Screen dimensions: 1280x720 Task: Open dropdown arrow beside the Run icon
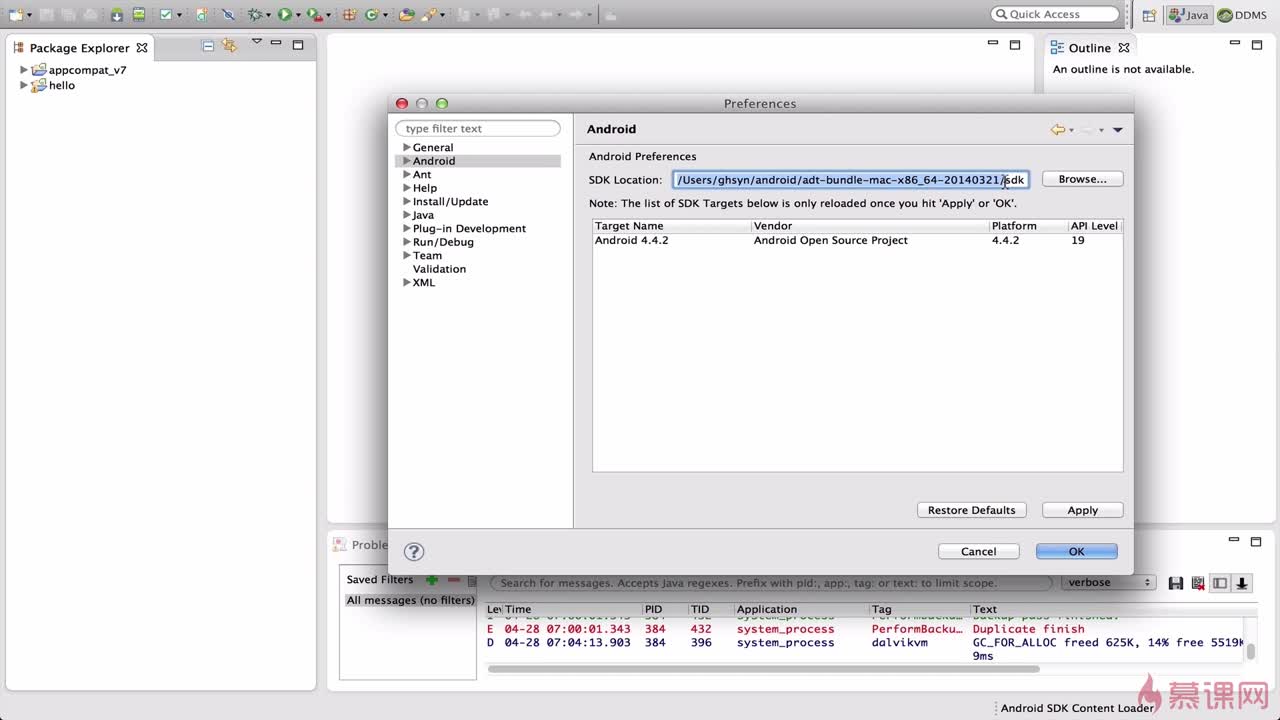[298, 16]
